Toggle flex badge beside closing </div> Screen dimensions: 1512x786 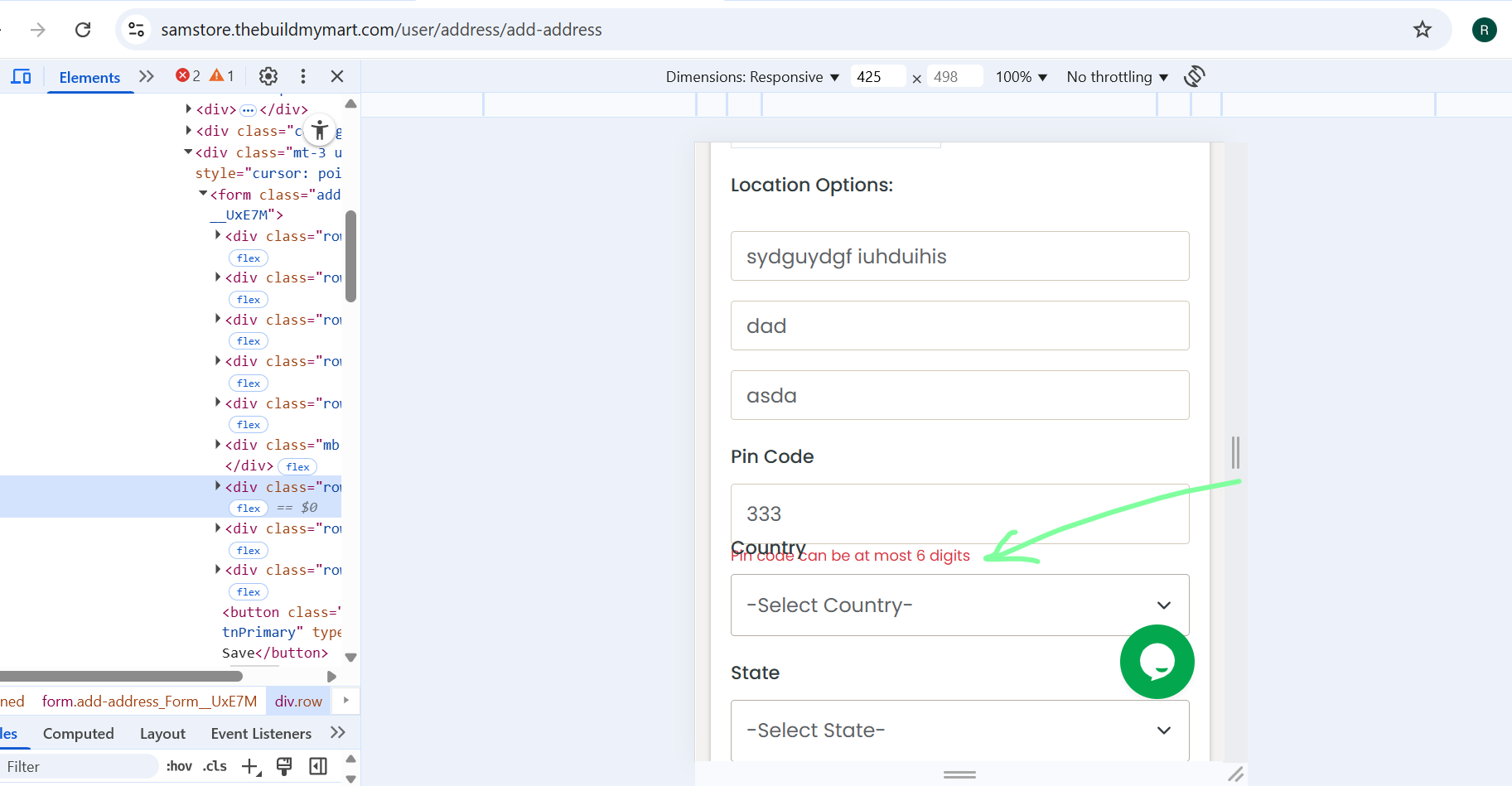(x=297, y=466)
